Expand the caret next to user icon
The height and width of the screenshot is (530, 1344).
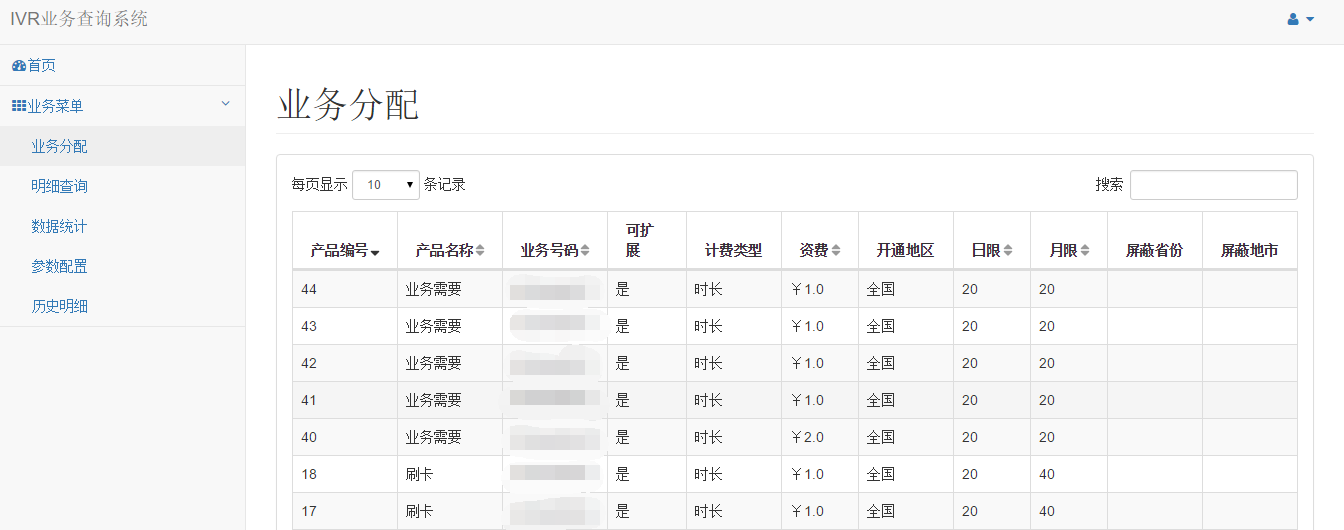tap(1310, 19)
